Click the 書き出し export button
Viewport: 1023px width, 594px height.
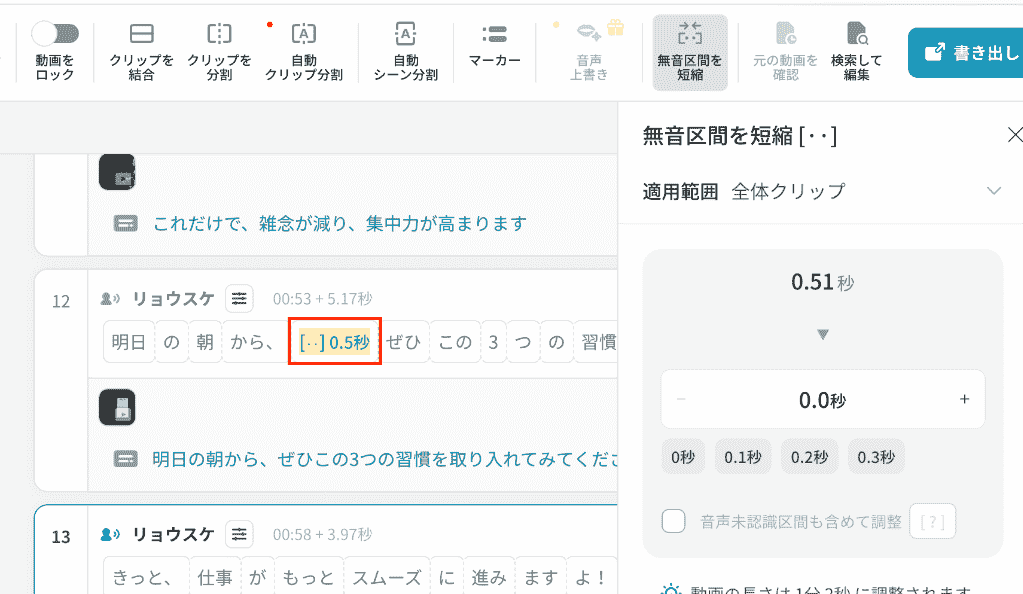click(966, 52)
